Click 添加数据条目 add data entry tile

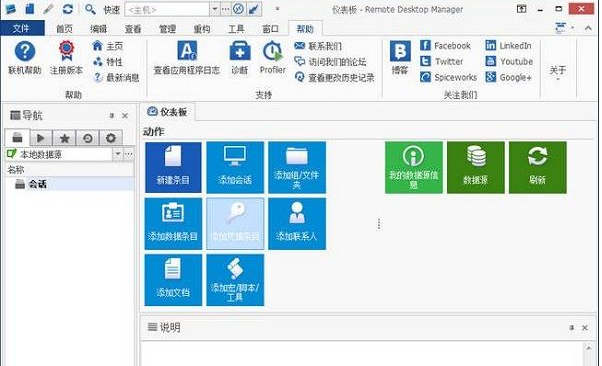173,224
